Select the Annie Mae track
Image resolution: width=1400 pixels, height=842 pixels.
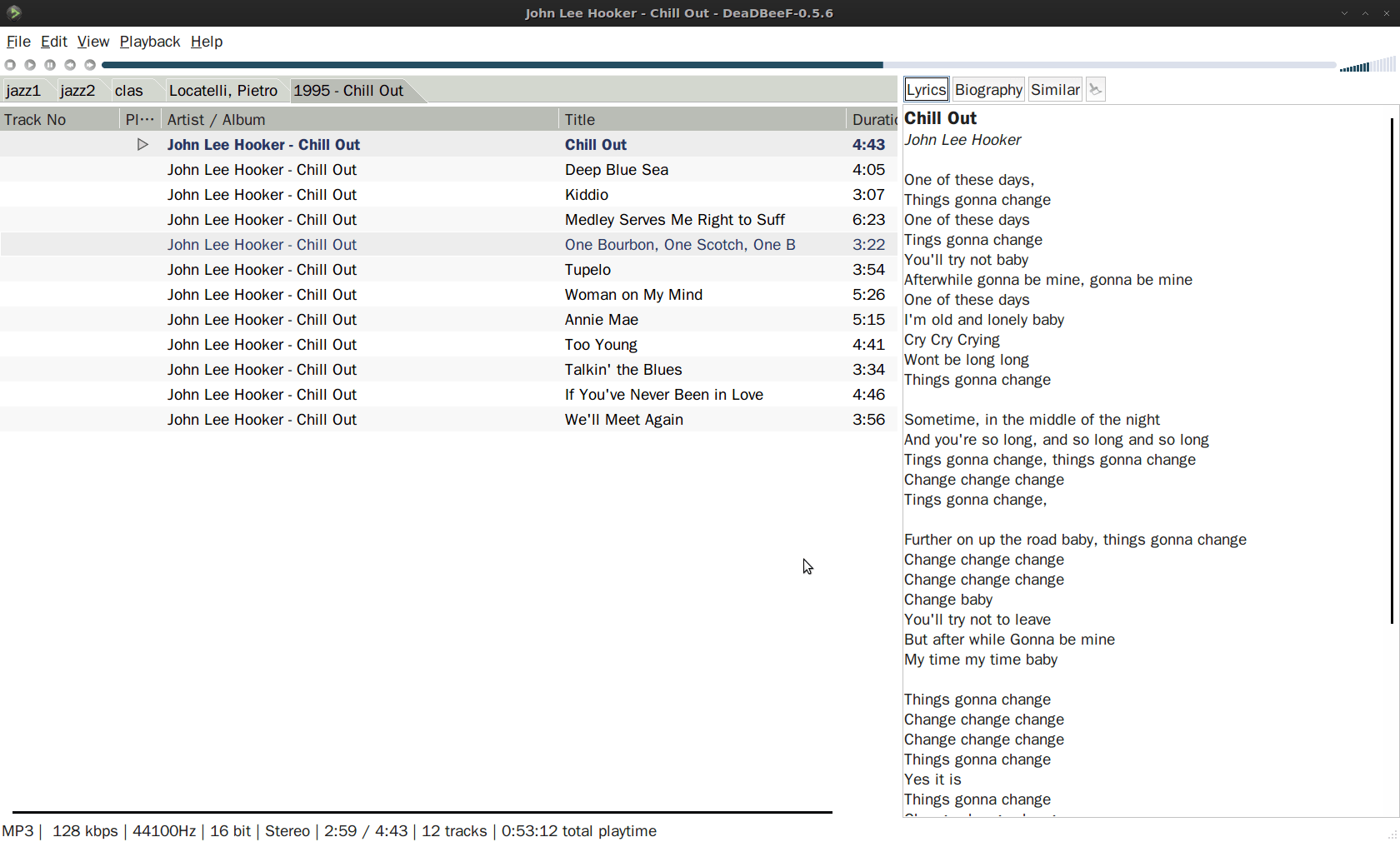(x=448, y=320)
